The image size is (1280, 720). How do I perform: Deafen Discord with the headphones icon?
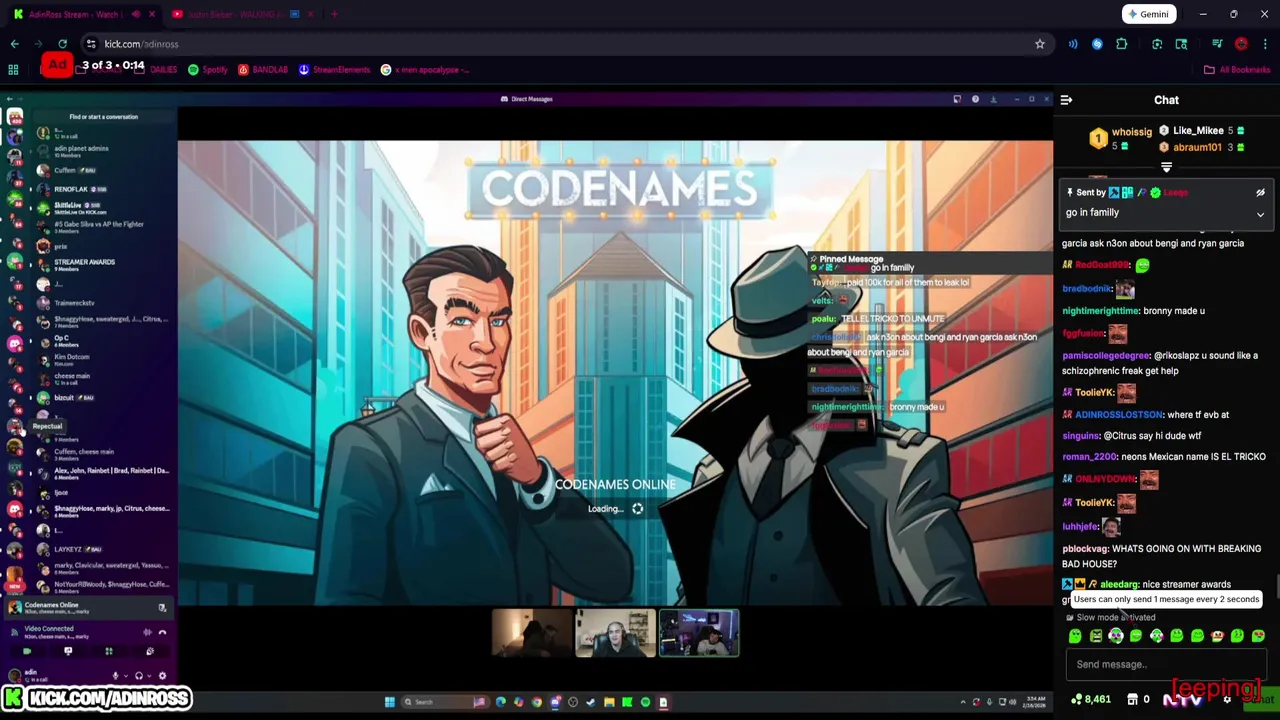pyautogui.click(x=139, y=676)
